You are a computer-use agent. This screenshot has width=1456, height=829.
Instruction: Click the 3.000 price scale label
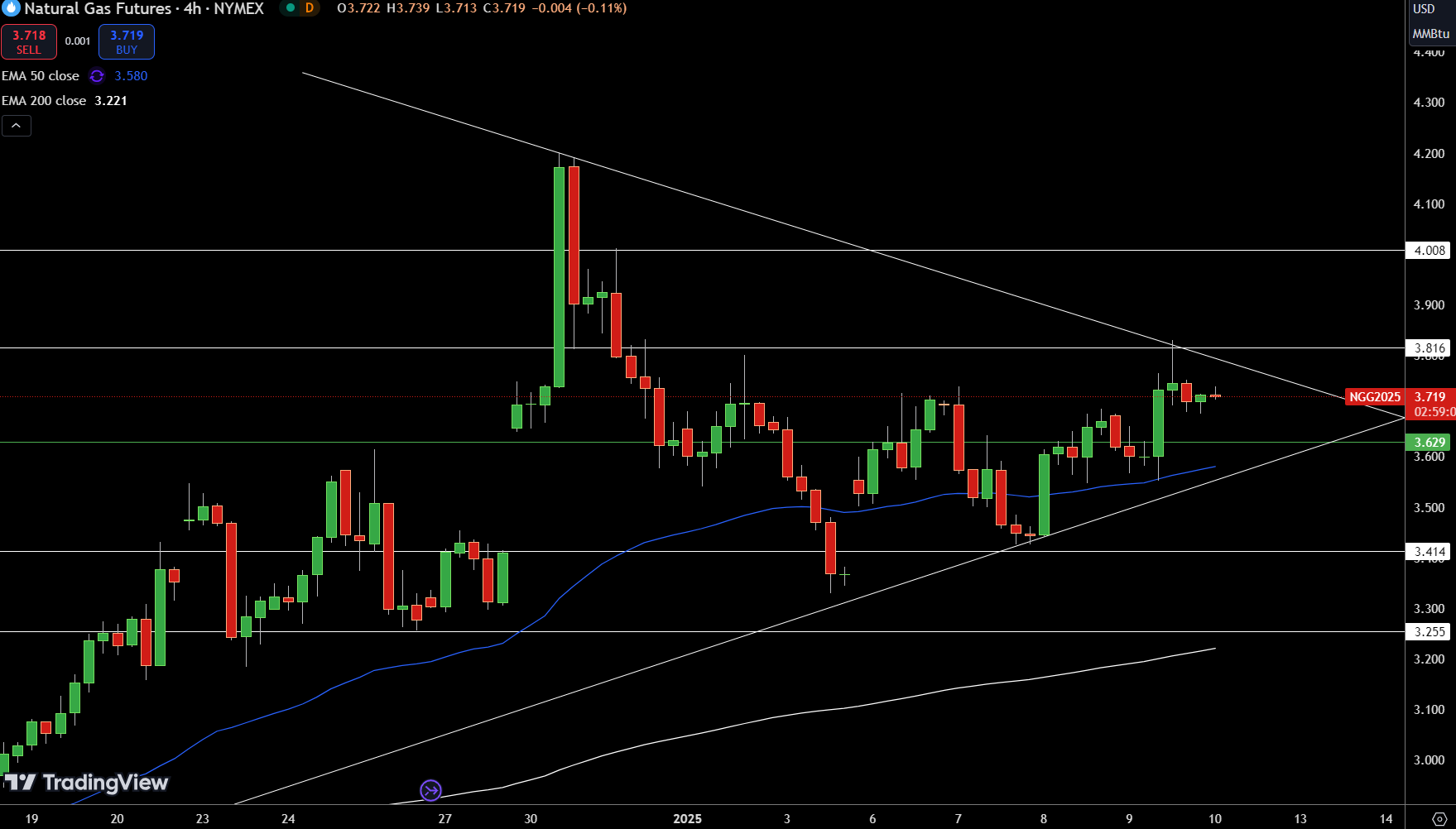(x=1430, y=760)
